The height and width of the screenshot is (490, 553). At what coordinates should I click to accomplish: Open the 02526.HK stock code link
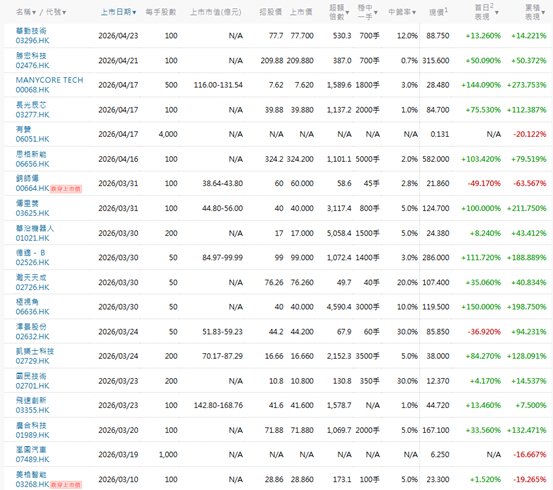32,262
